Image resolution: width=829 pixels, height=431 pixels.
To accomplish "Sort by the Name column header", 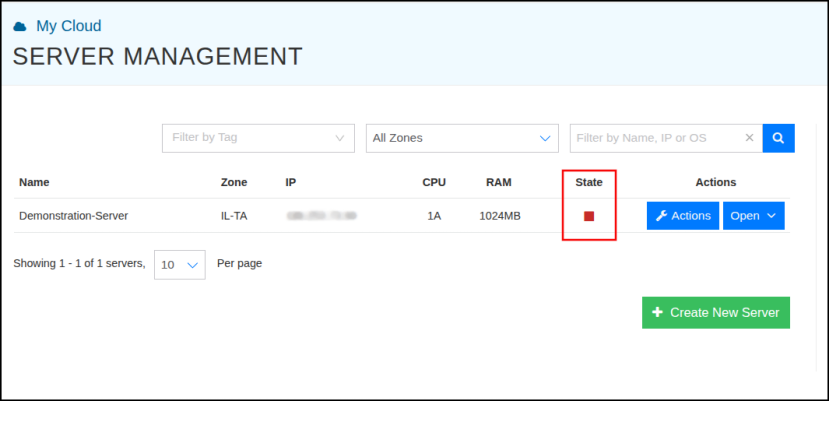I will coord(34,182).
